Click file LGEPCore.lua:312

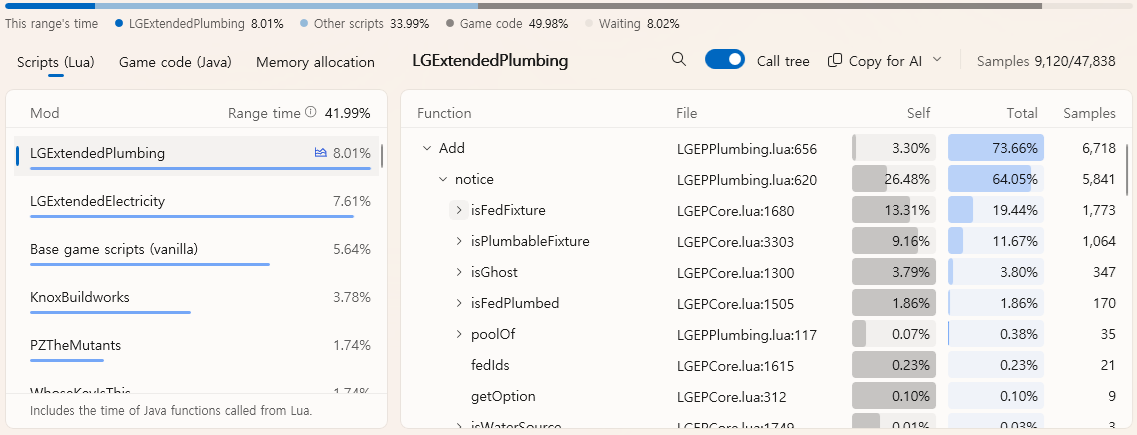(x=731, y=397)
